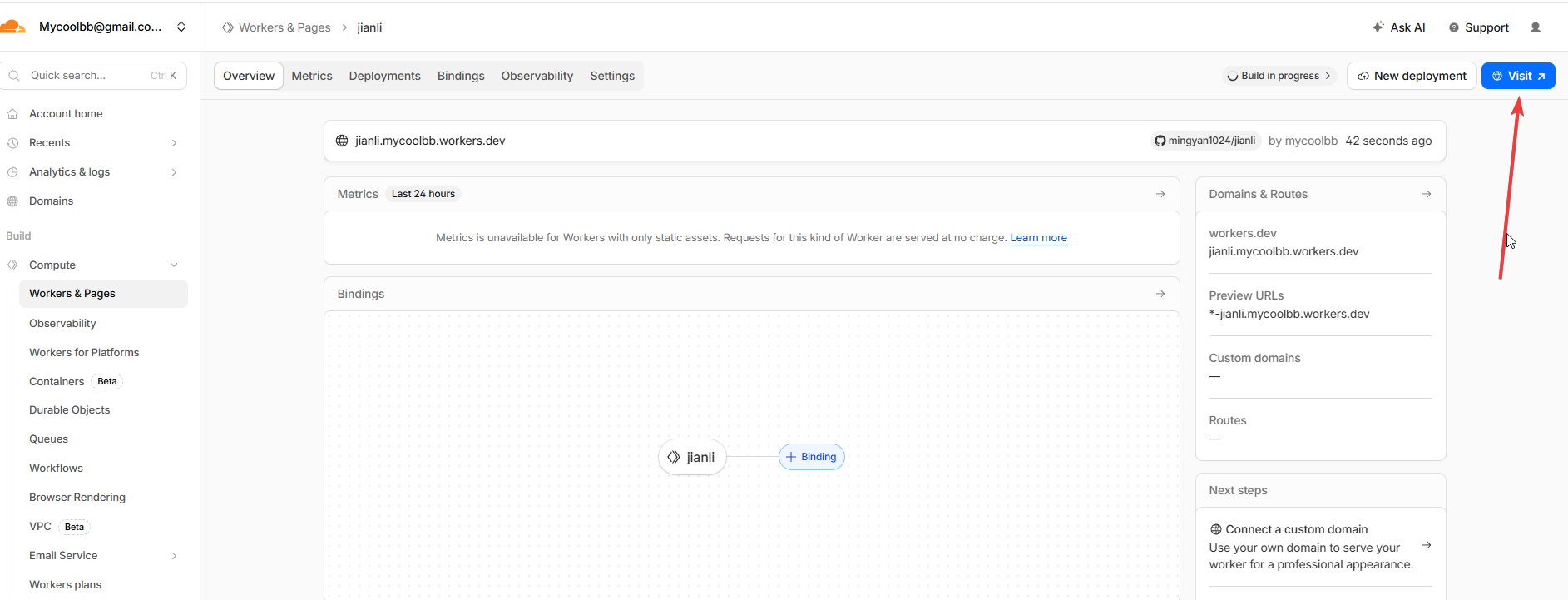Collapse the Compute section

click(174, 265)
